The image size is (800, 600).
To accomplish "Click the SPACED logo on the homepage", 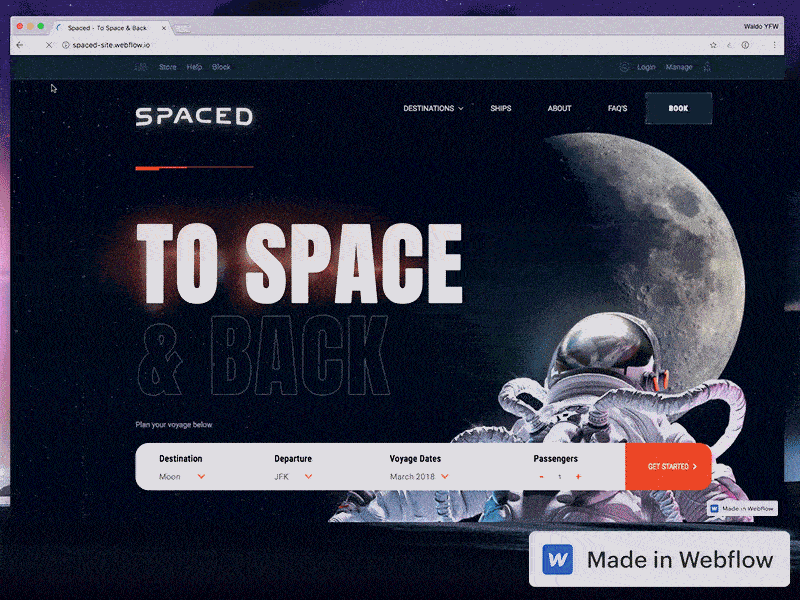I will click(x=193, y=116).
